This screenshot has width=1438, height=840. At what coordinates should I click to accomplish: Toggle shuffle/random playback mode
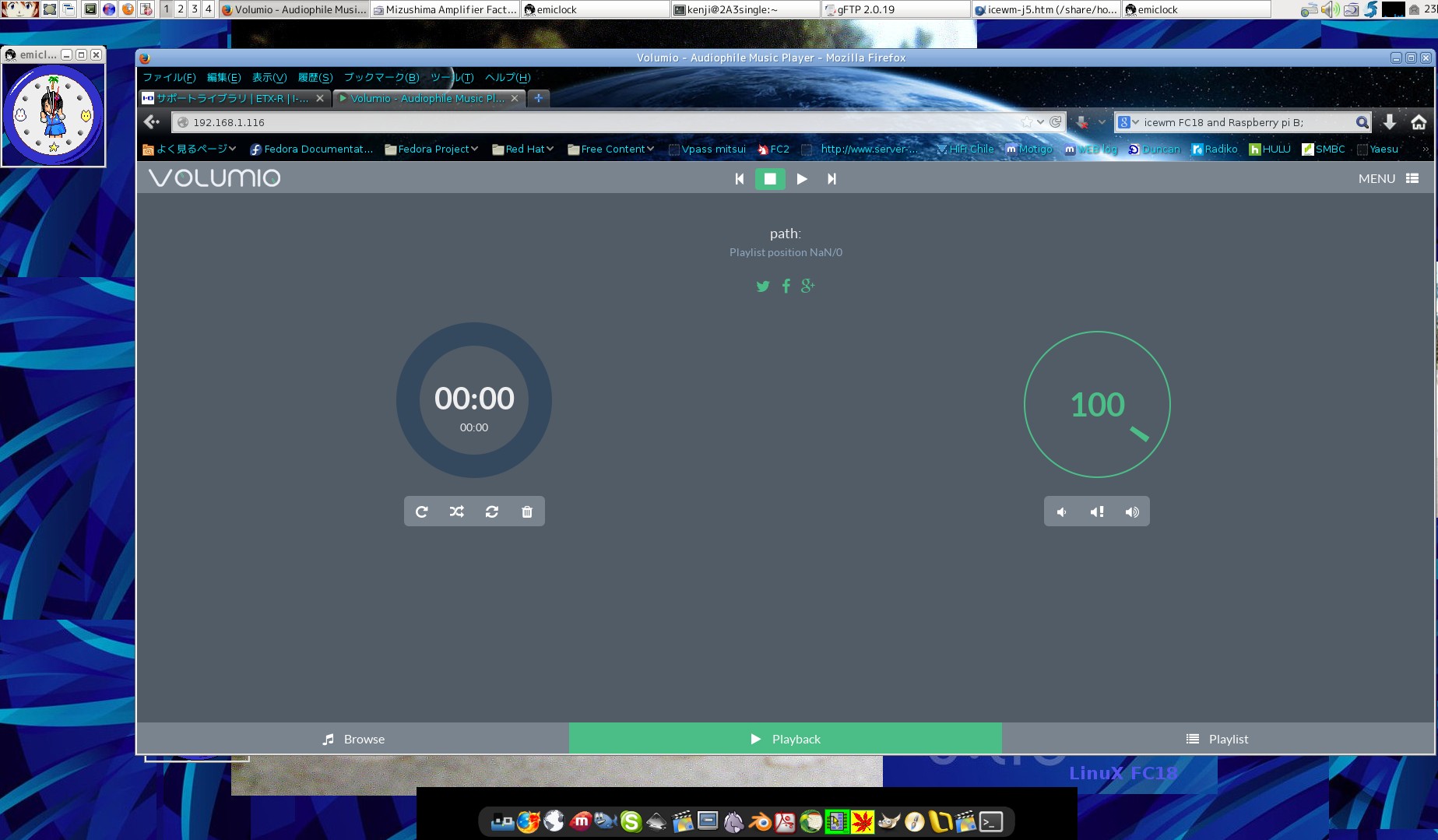click(457, 511)
